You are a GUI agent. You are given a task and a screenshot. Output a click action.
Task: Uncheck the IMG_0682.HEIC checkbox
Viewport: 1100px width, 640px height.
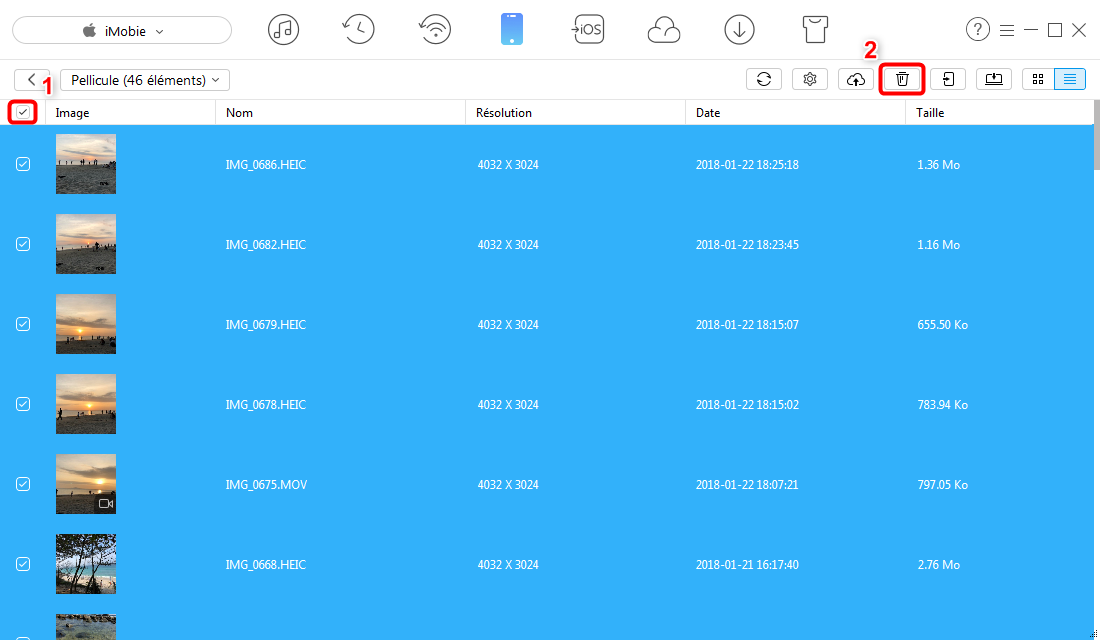coord(23,244)
